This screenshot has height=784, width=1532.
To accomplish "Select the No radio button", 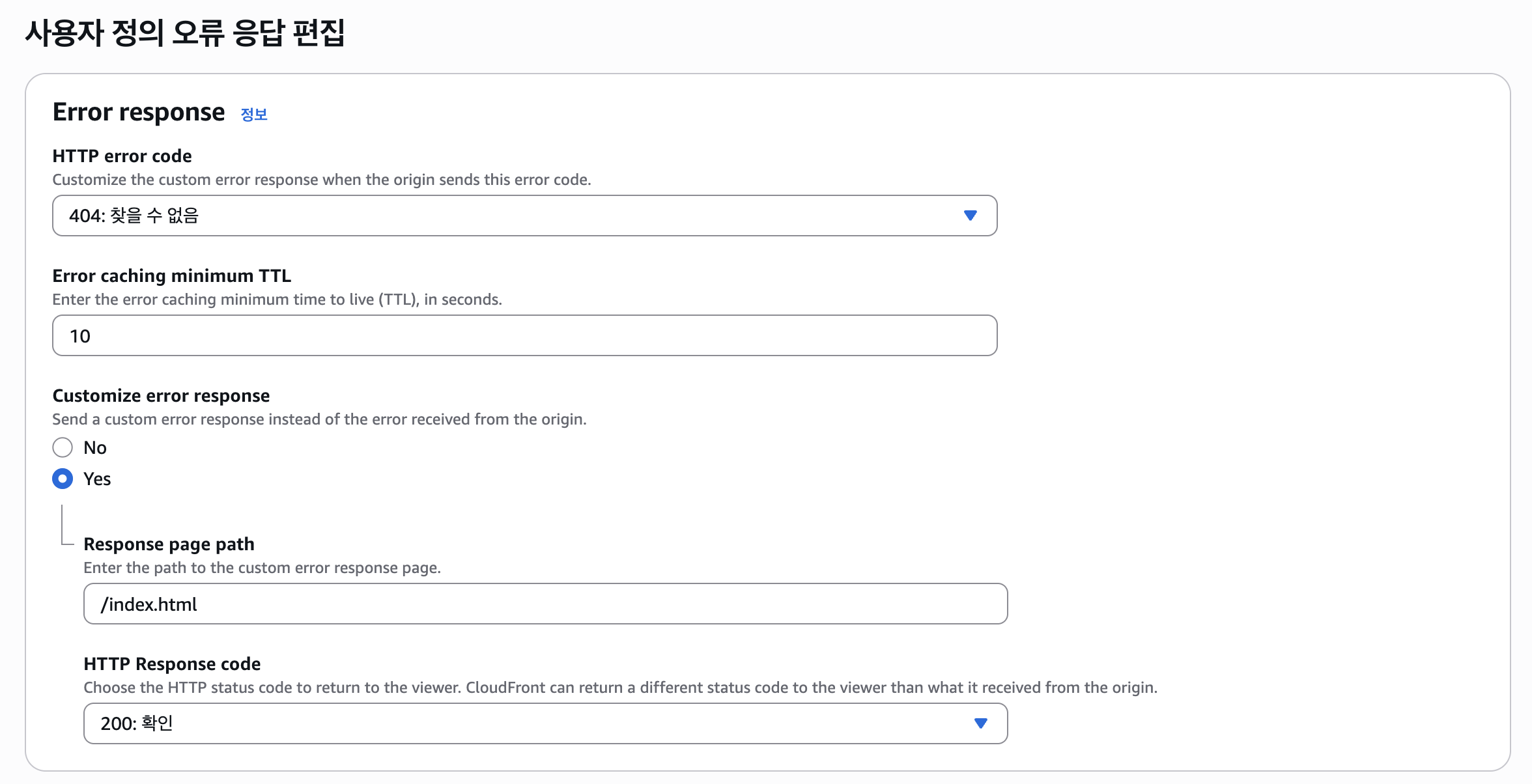I will [63, 447].
